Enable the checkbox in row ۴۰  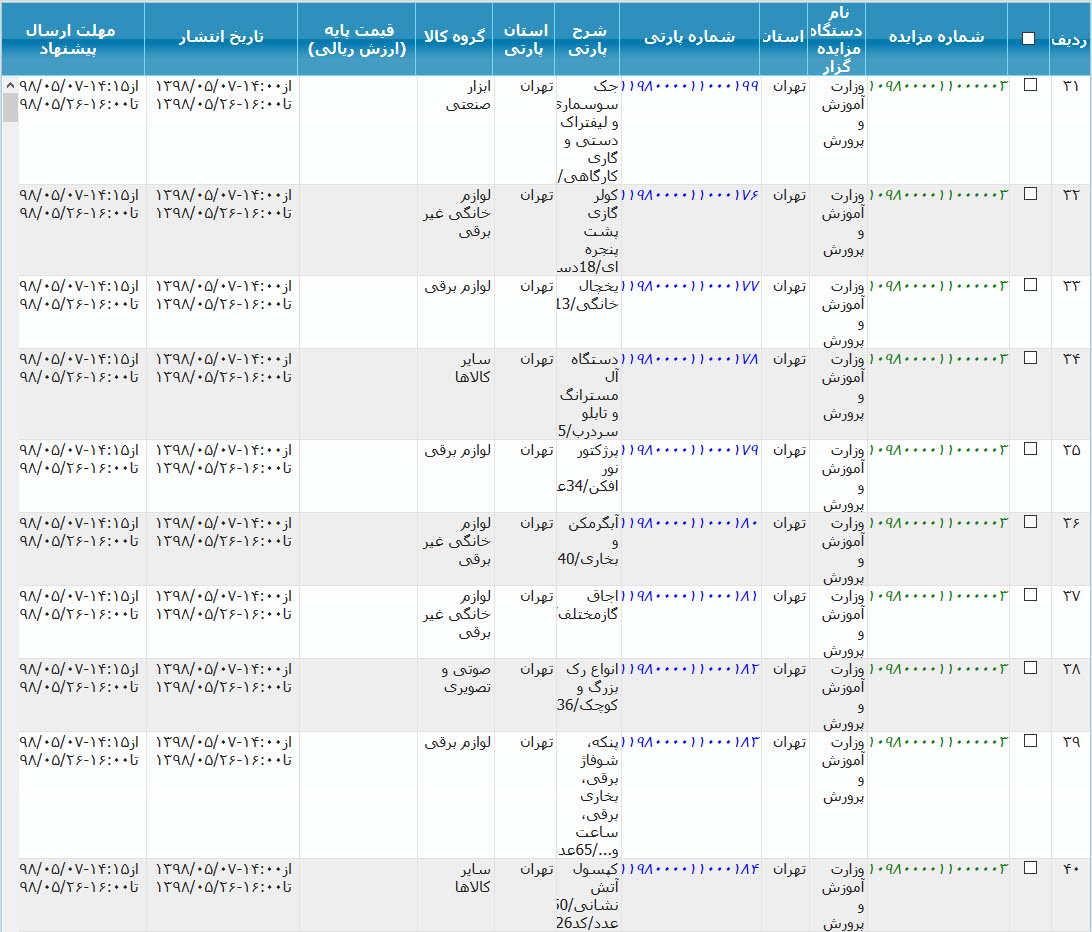tap(1030, 868)
